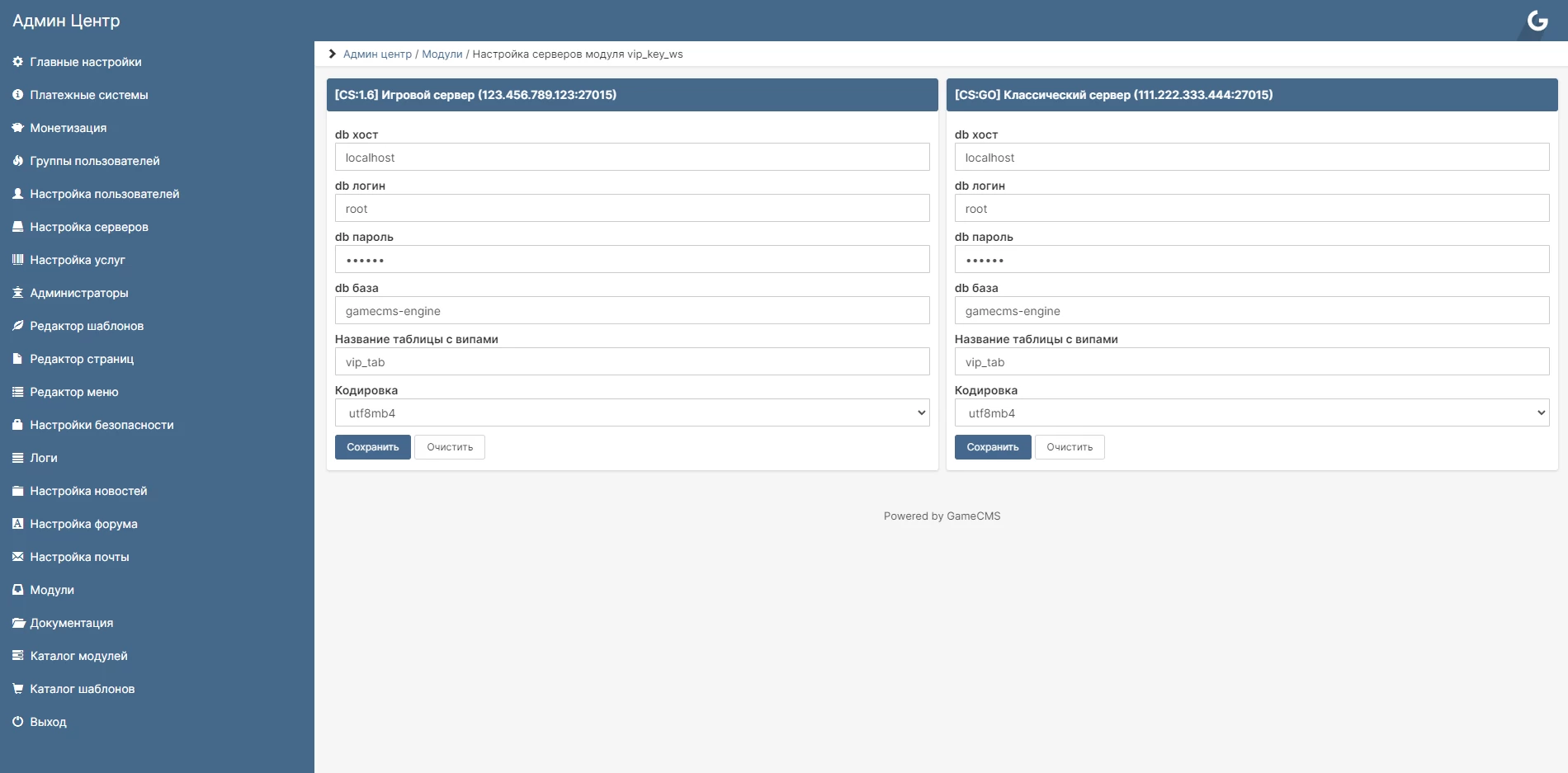Click the list icon for Редактор меню
Viewport: 1568px width, 773px height.
click(17, 392)
